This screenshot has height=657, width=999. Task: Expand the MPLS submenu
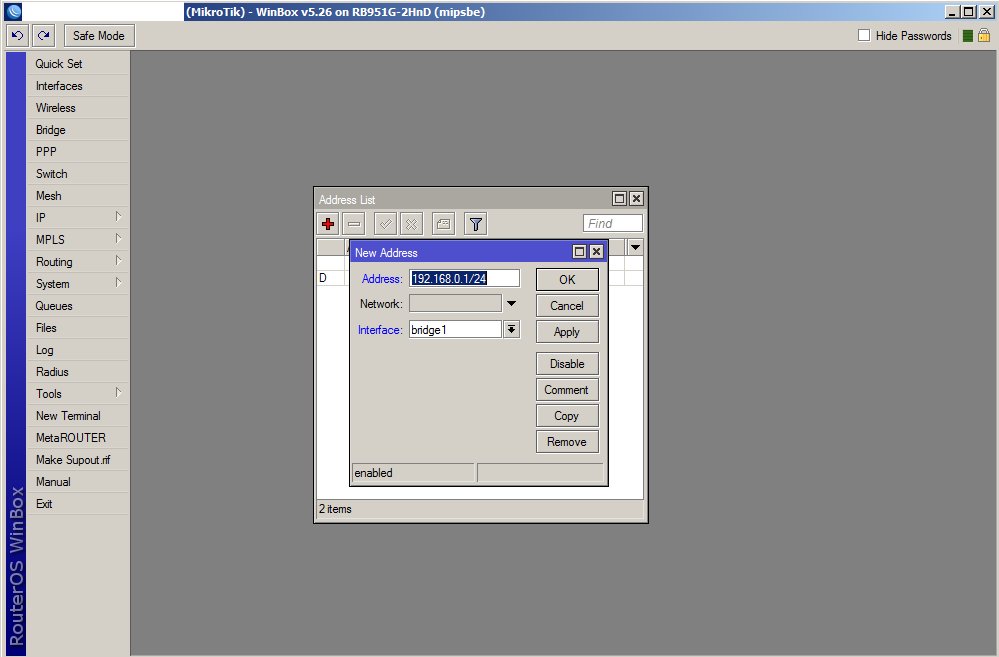coord(78,240)
